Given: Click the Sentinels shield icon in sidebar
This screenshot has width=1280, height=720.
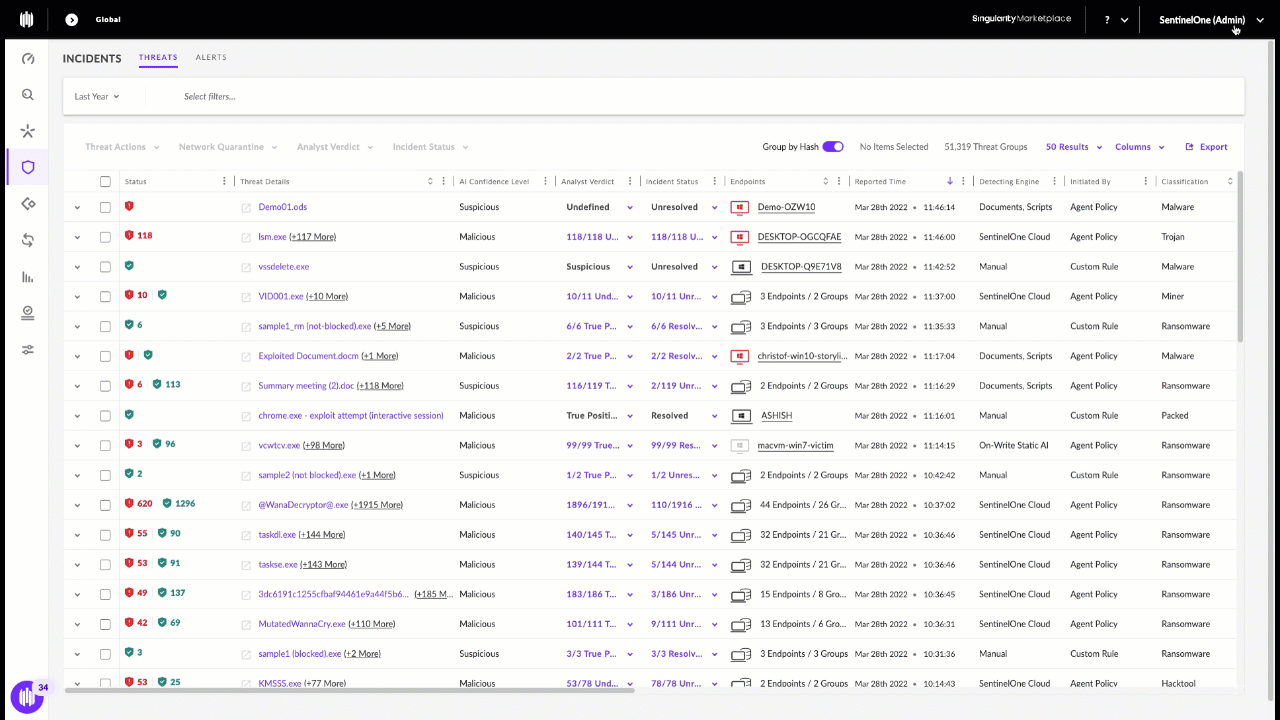Looking at the screenshot, I should (28, 167).
